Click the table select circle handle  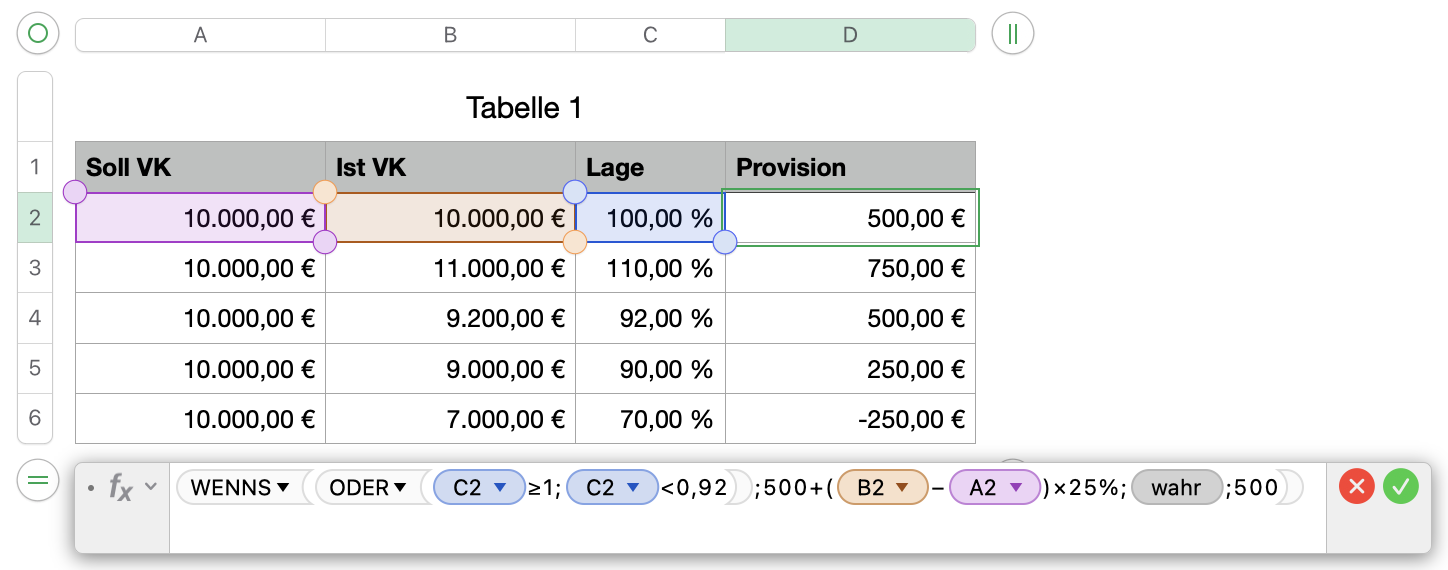[x=38, y=34]
